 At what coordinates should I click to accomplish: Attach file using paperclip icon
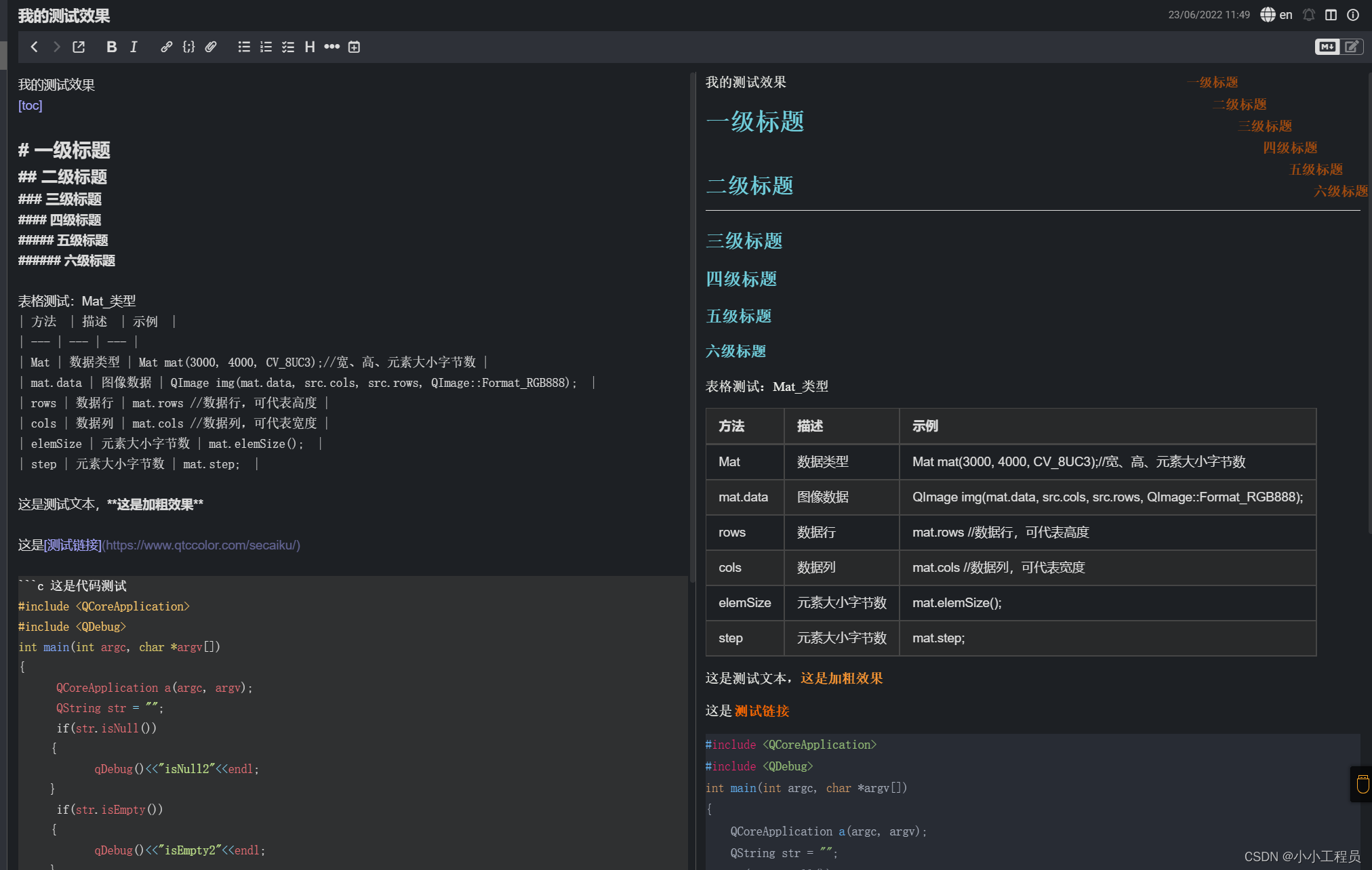pos(211,47)
